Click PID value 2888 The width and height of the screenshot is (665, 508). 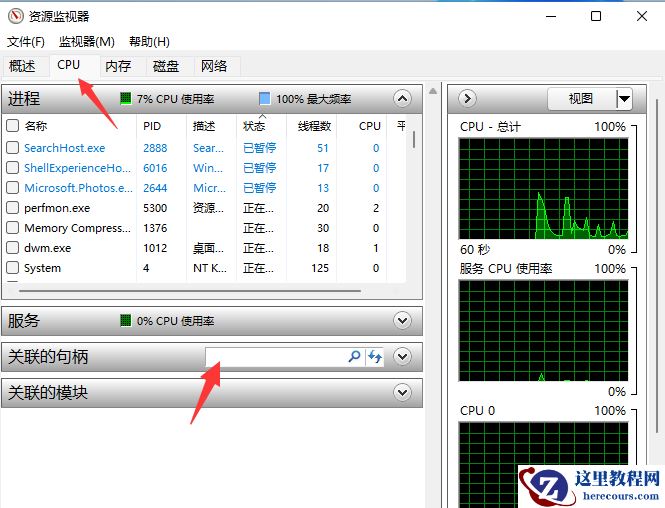click(x=155, y=148)
